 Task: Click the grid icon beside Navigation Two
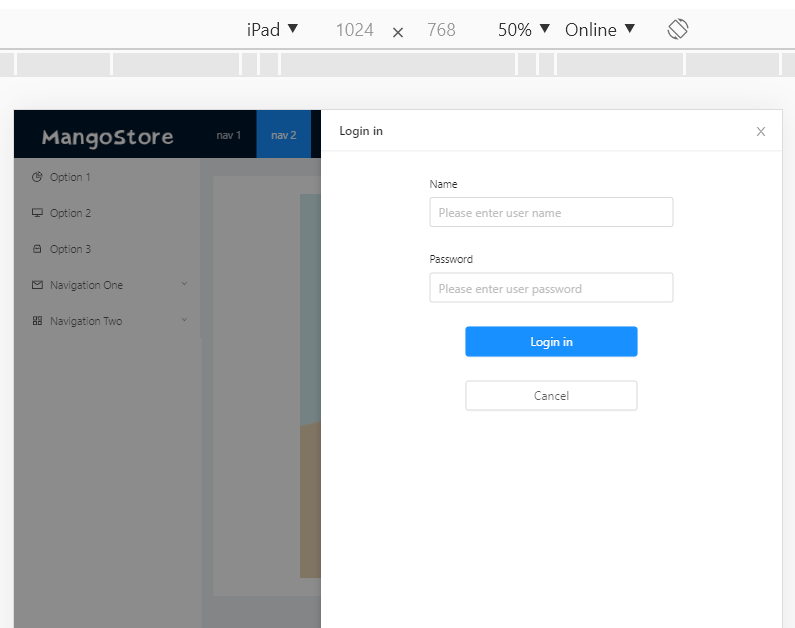pos(37,321)
